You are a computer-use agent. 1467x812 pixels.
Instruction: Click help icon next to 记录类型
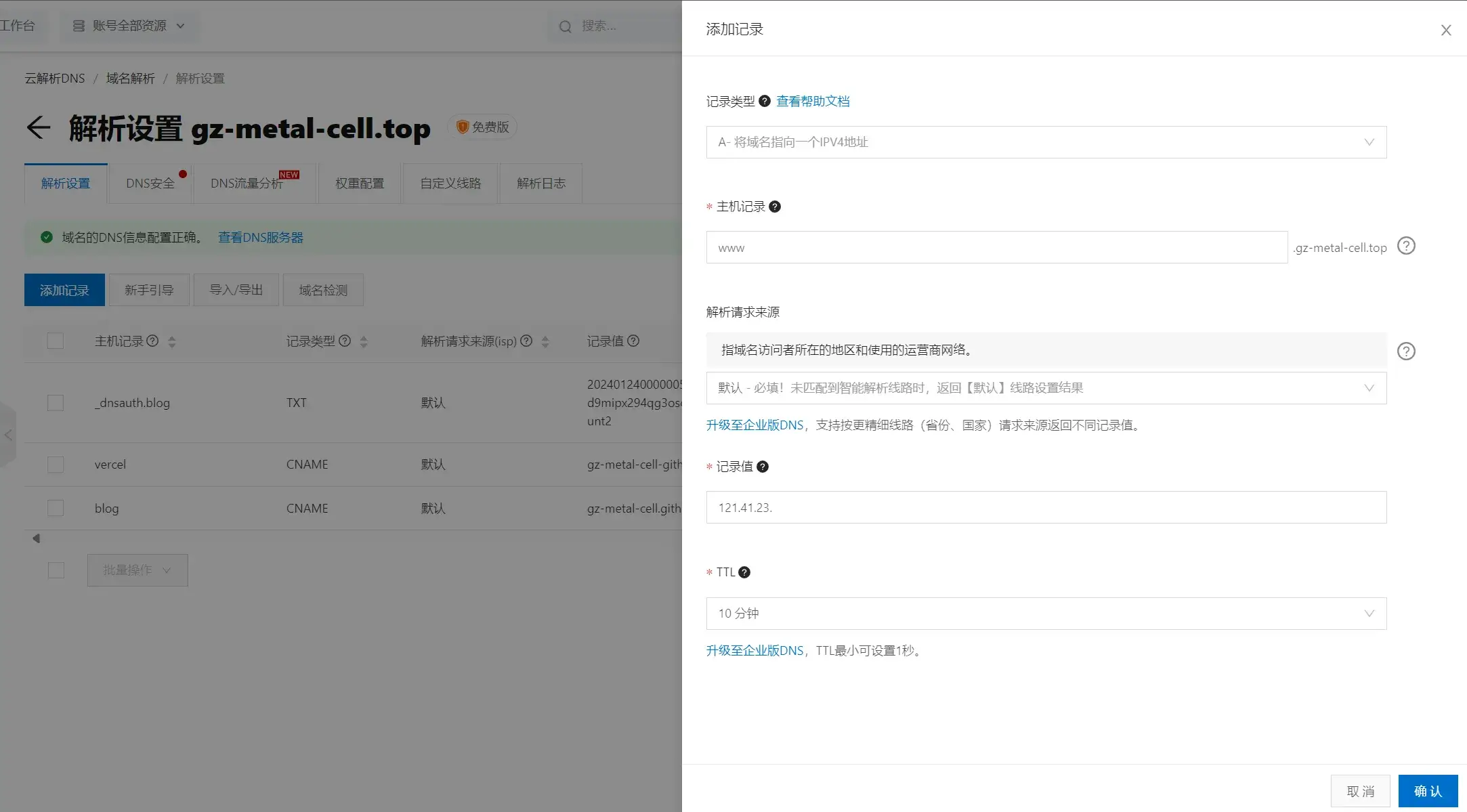765,101
